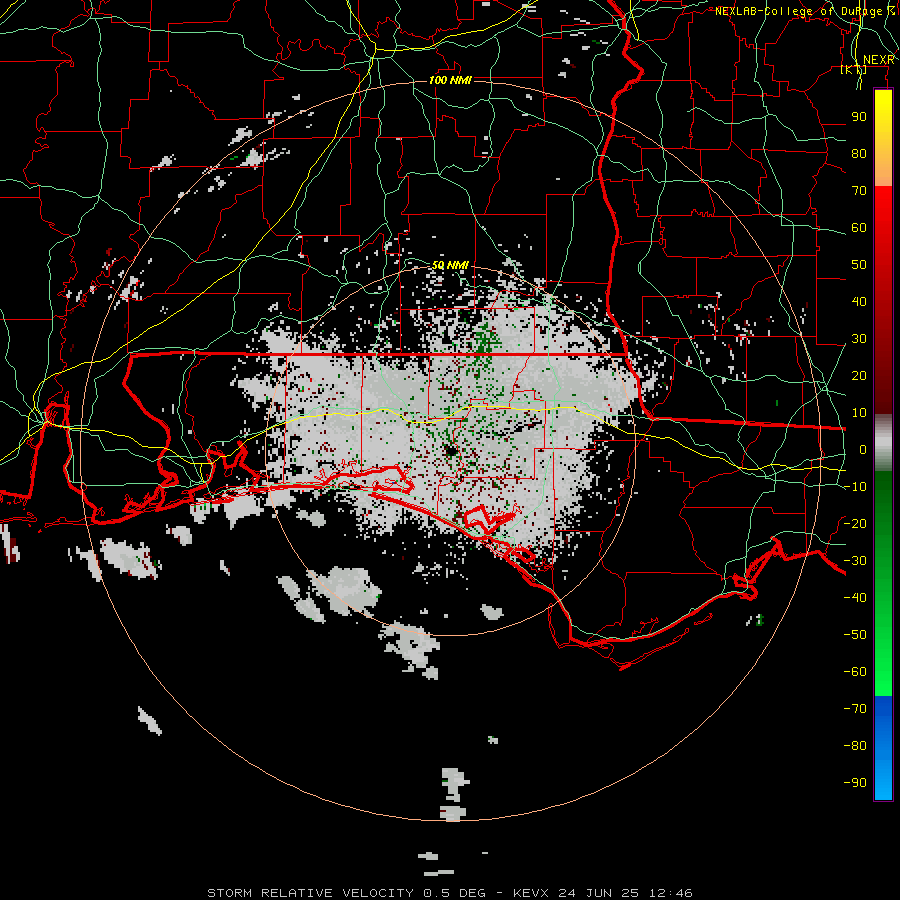The image size is (900, 900).
Task: Select the 10 label on velocity scale
Action: pyautogui.click(x=859, y=413)
